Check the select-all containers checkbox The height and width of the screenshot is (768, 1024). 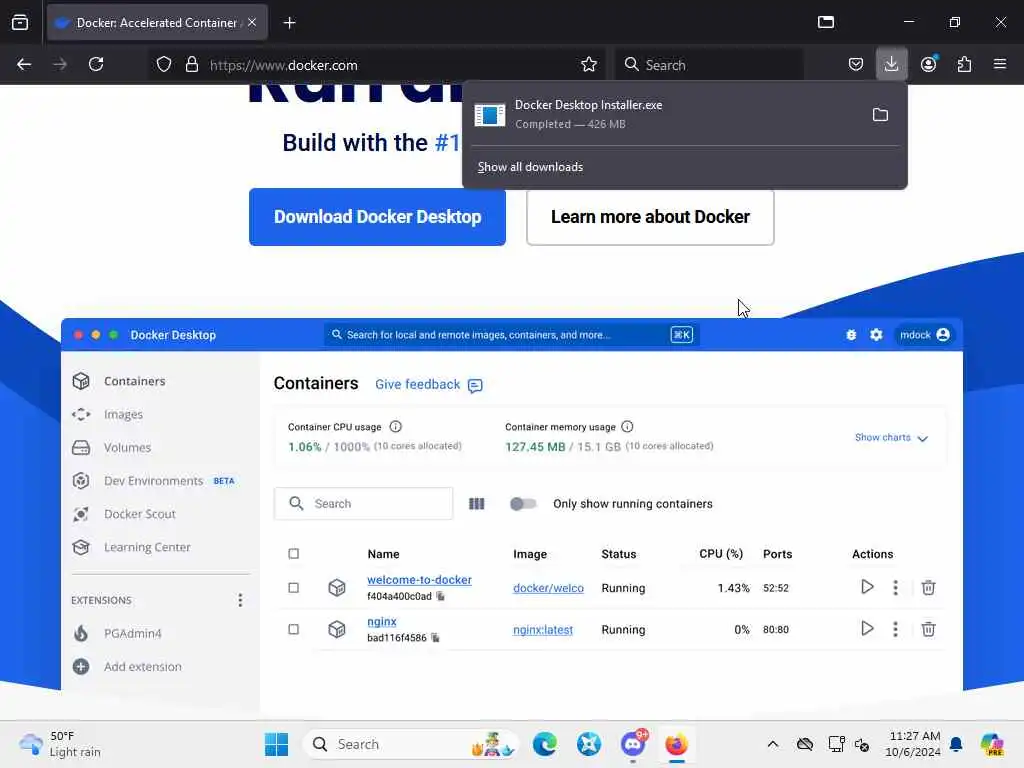pos(294,554)
